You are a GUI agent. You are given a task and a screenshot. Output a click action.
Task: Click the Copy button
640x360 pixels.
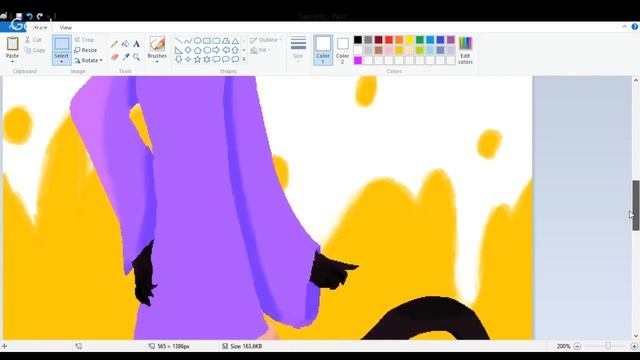coord(35,50)
